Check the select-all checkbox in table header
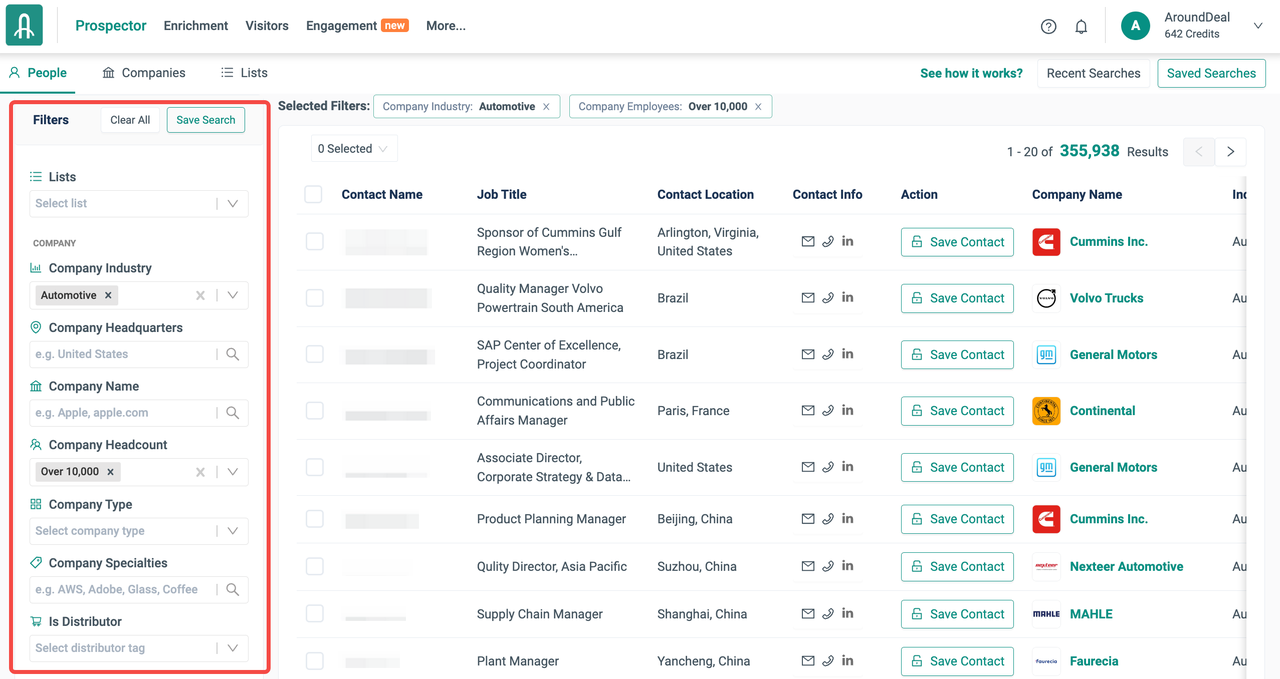The width and height of the screenshot is (1280, 679). pyautogui.click(x=314, y=195)
